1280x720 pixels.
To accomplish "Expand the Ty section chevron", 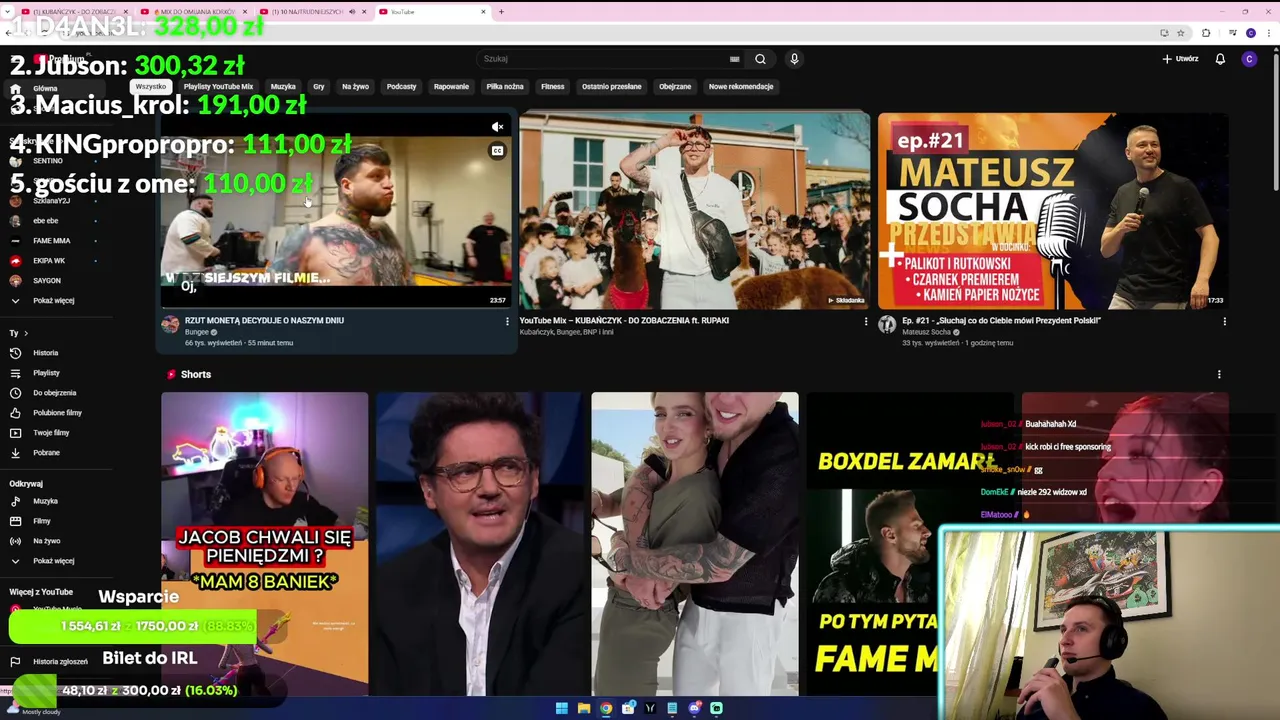I will [x=26, y=333].
